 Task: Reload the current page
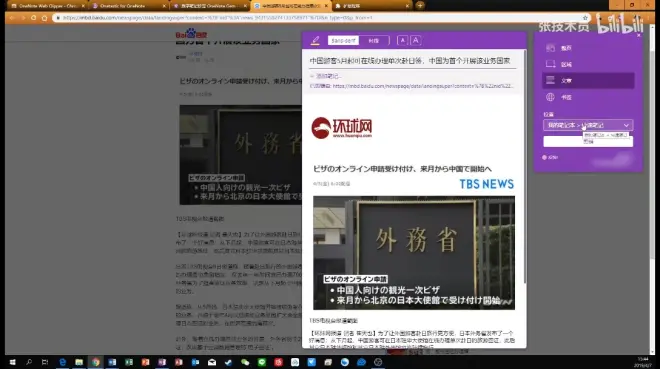[34, 18]
